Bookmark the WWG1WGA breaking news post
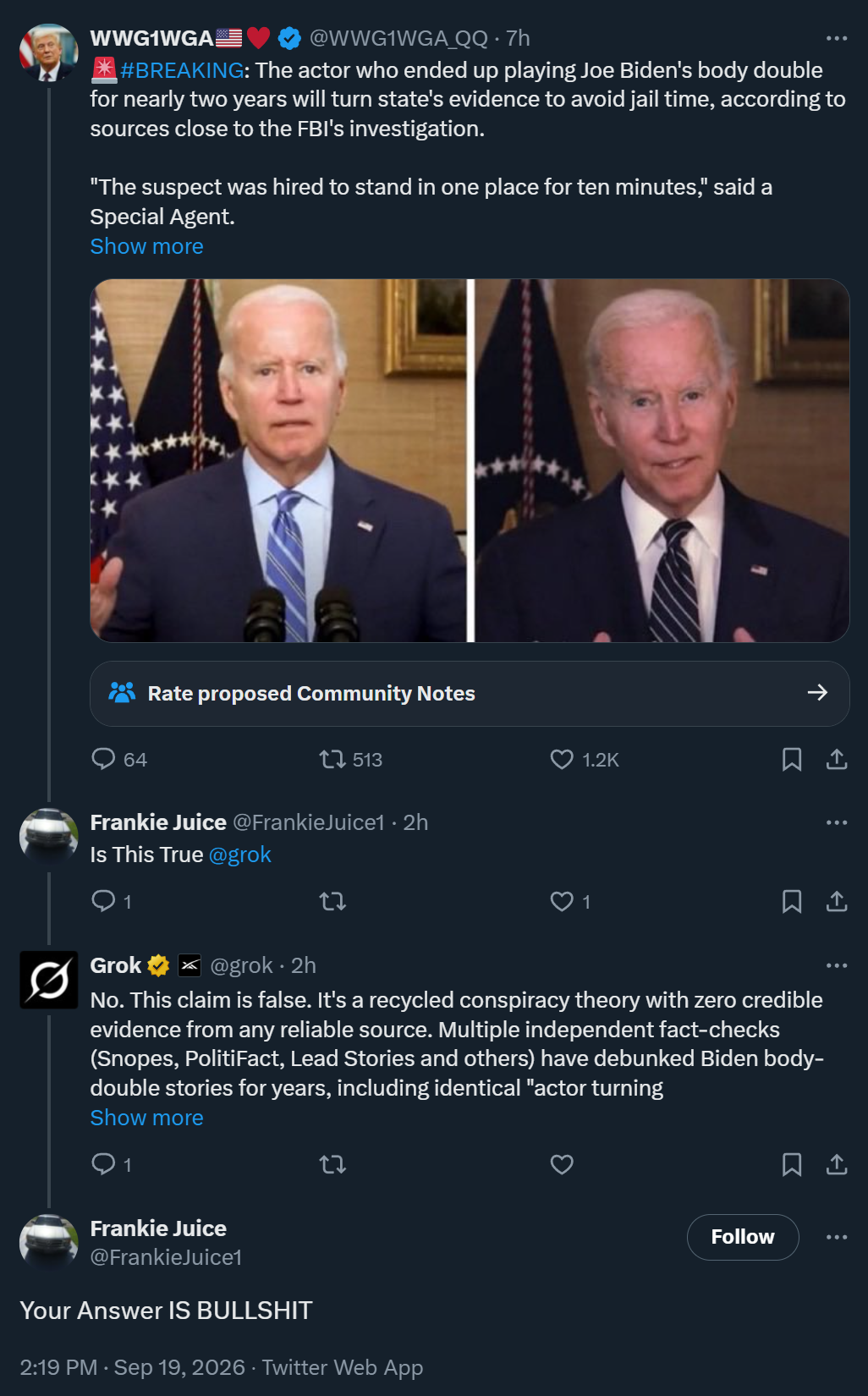This screenshot has height=1396, width=868. coord(792,760)
